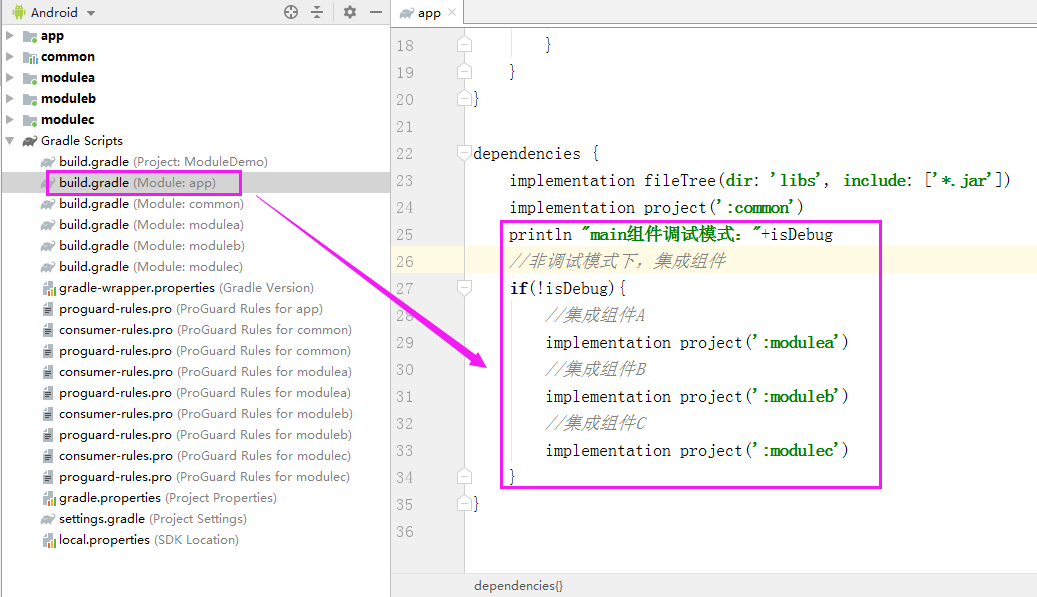Image resolution: width=1037 pixels, height=597 pixels.
Task: Select Gradle Scripts label
Action: 82,141
